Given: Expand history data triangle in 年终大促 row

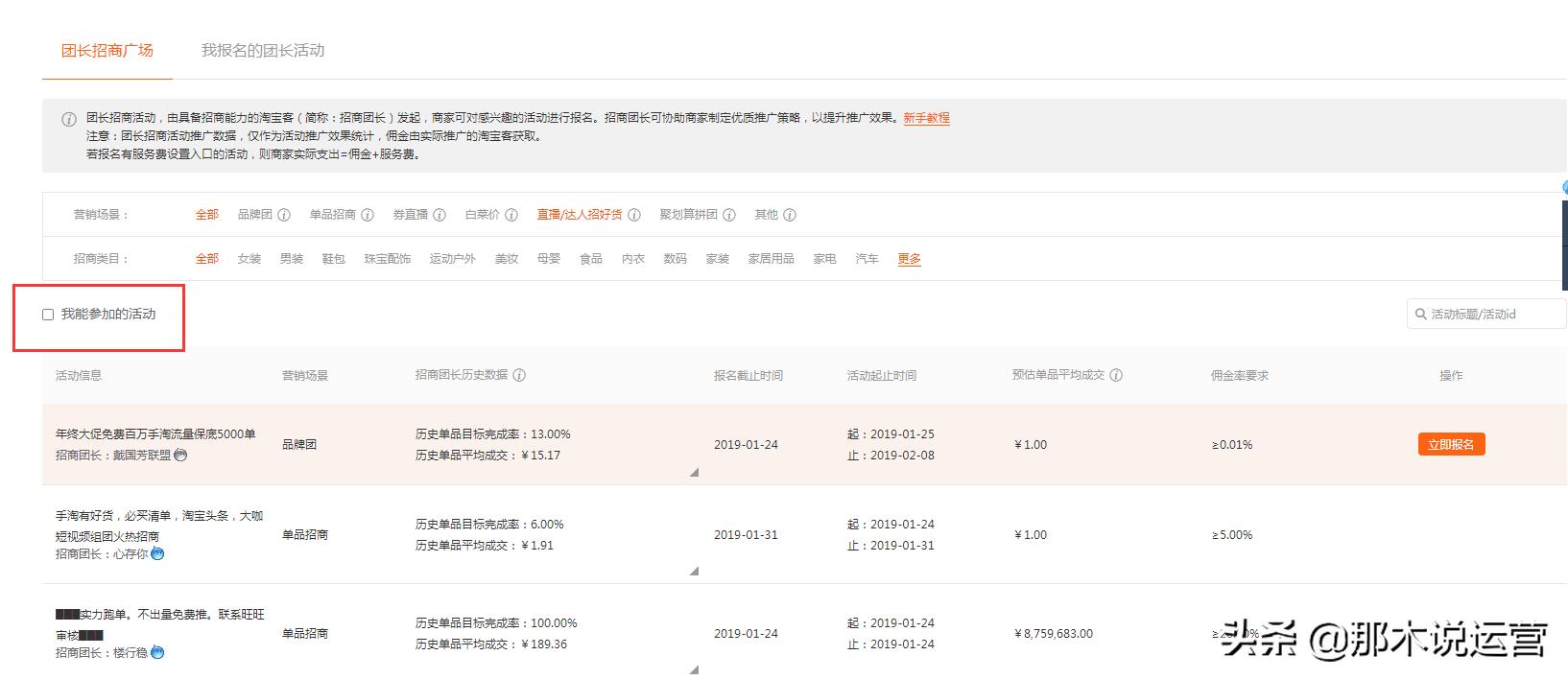Looking at the screenshot, I should click(694, 472).
